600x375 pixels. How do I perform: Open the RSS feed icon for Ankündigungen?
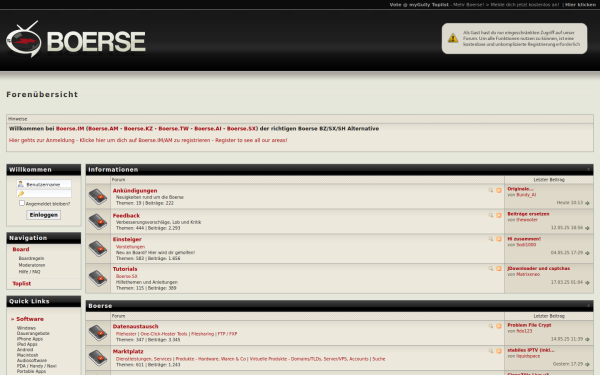pyautogui.click(x=499, y=190)
